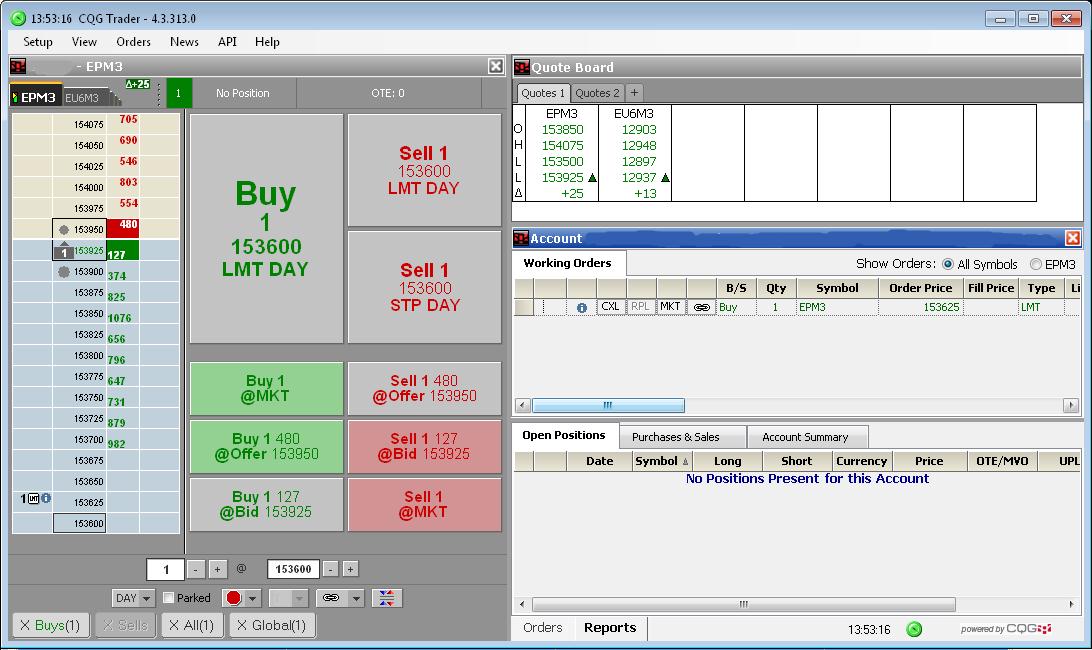Click the CXL cancel order button

click(x=610, y=307)
